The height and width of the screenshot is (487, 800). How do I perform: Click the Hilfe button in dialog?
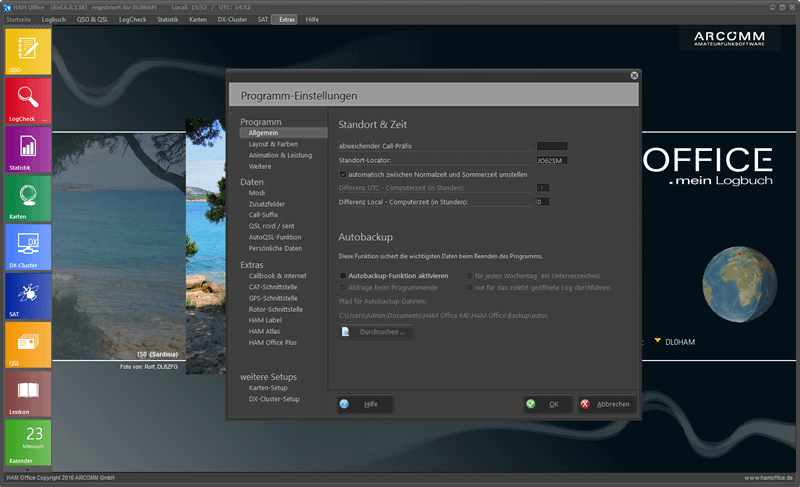[365, 404]
